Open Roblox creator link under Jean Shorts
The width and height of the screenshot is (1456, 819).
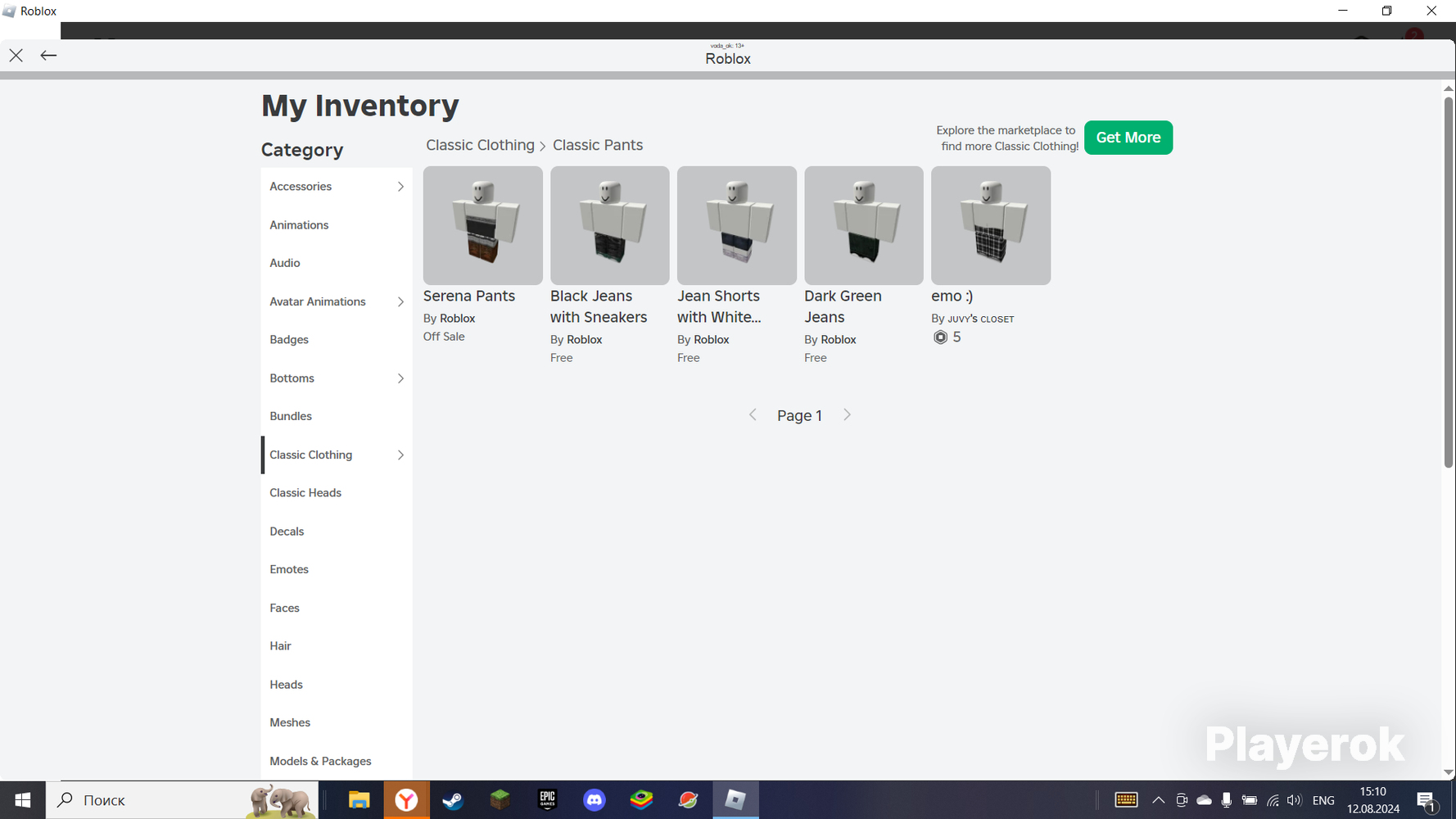pyautogui.click(x=712, y=340)
